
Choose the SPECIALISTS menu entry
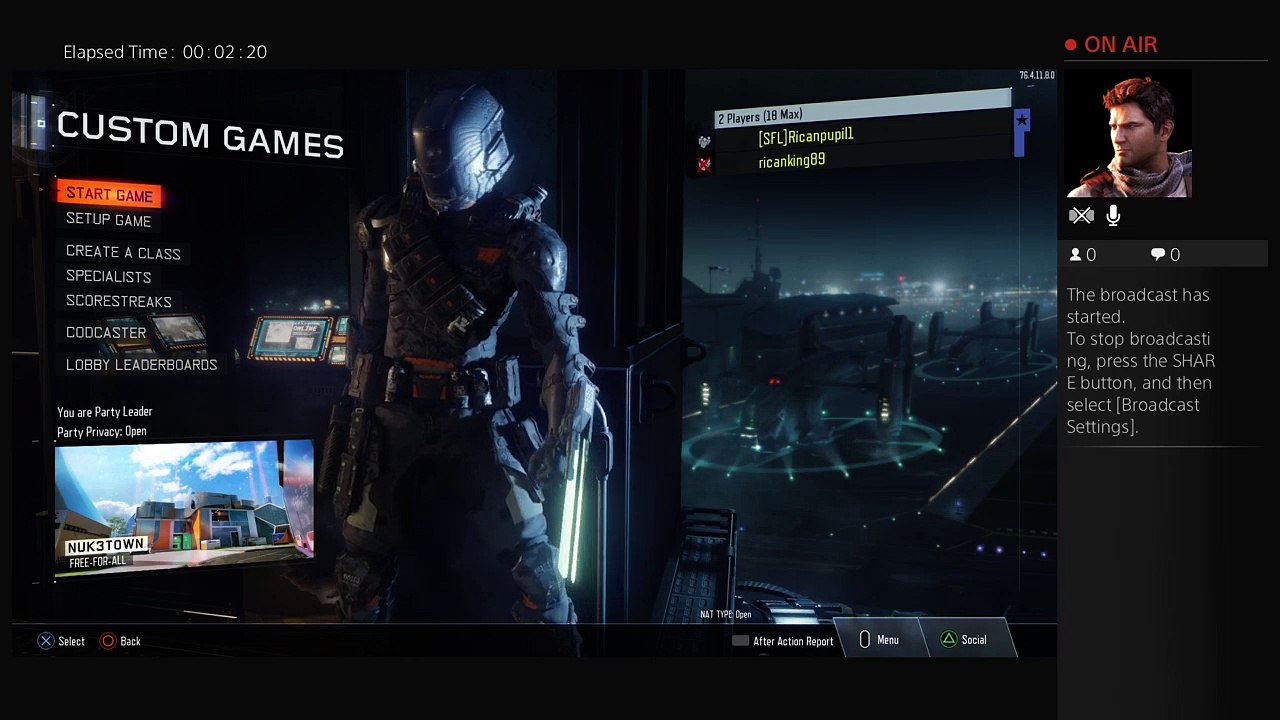[108, 277]
